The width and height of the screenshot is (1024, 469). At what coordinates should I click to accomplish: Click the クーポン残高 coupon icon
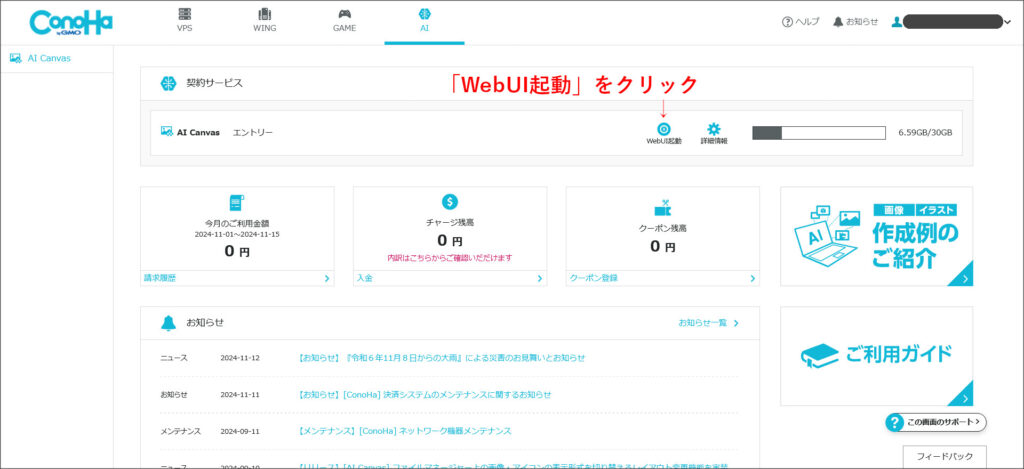(662, 208)
